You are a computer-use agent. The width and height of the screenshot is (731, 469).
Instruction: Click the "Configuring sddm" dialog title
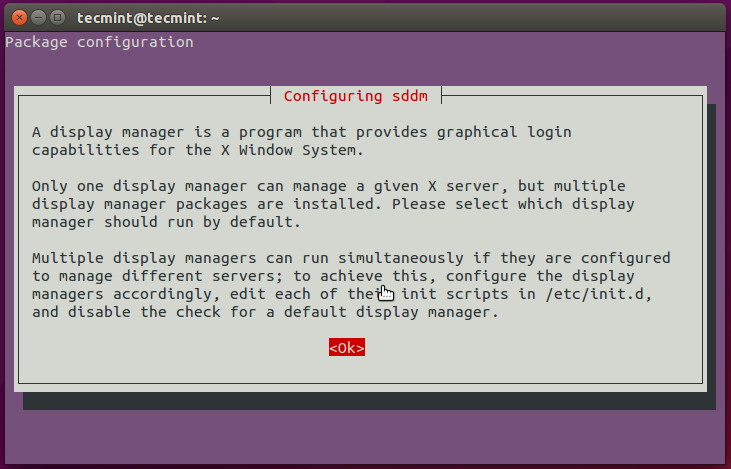coord(355,96)
